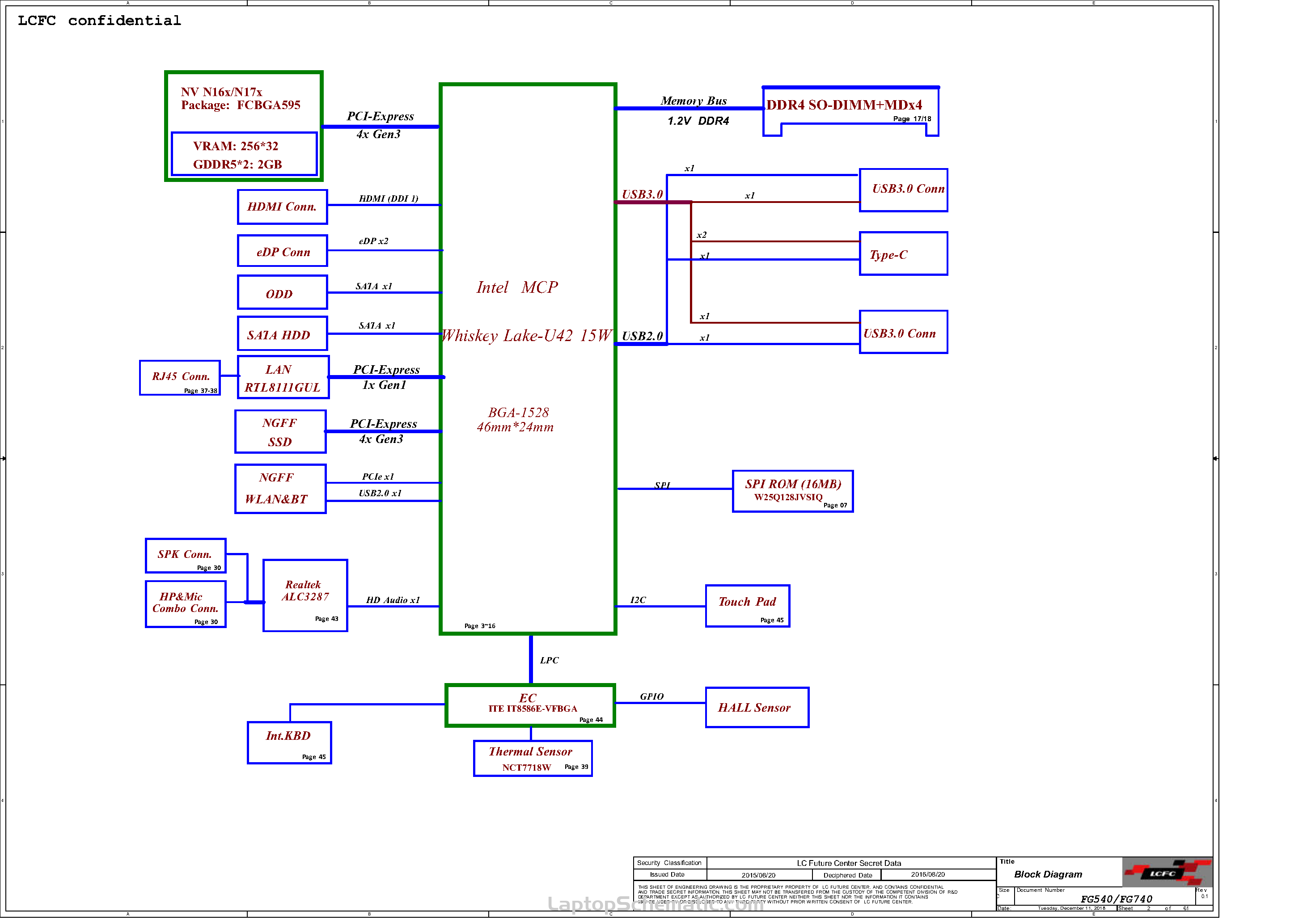The width and height of the screenshot is (1307, 924).
Task: Select the SATA HDD block
Action: 282,334
